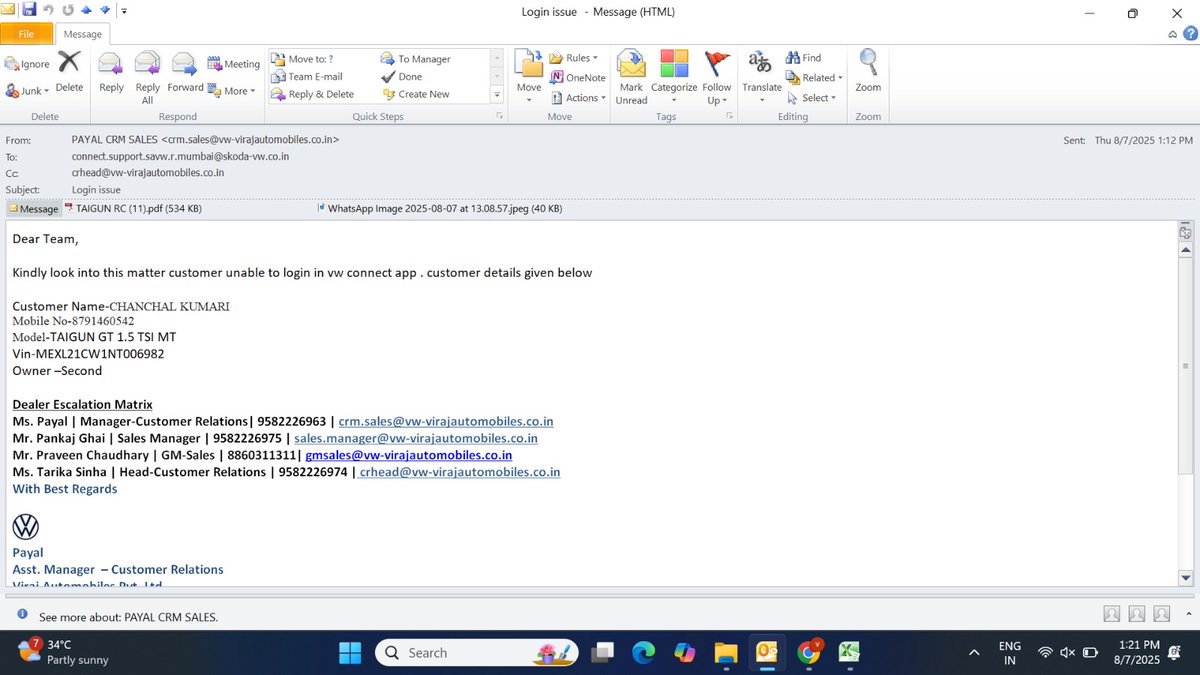View the WhatsApp Image attachment
This screenshot has width=1200, height=675.
[x=439, y=209]
